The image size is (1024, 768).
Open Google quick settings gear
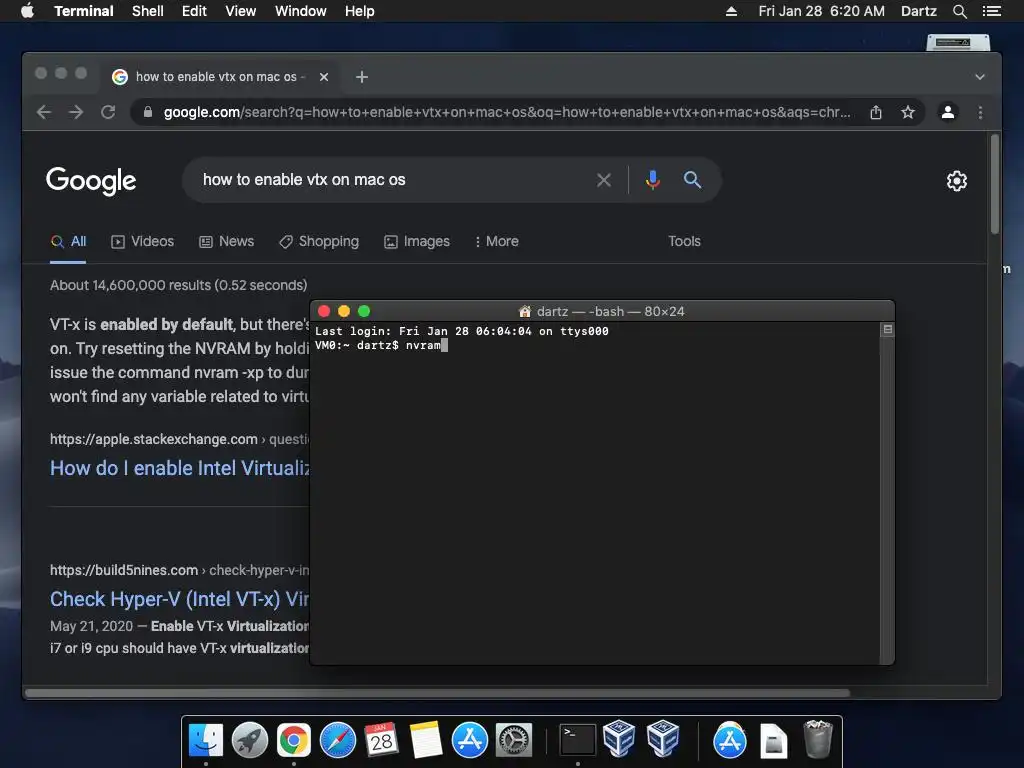coord(957,181)
